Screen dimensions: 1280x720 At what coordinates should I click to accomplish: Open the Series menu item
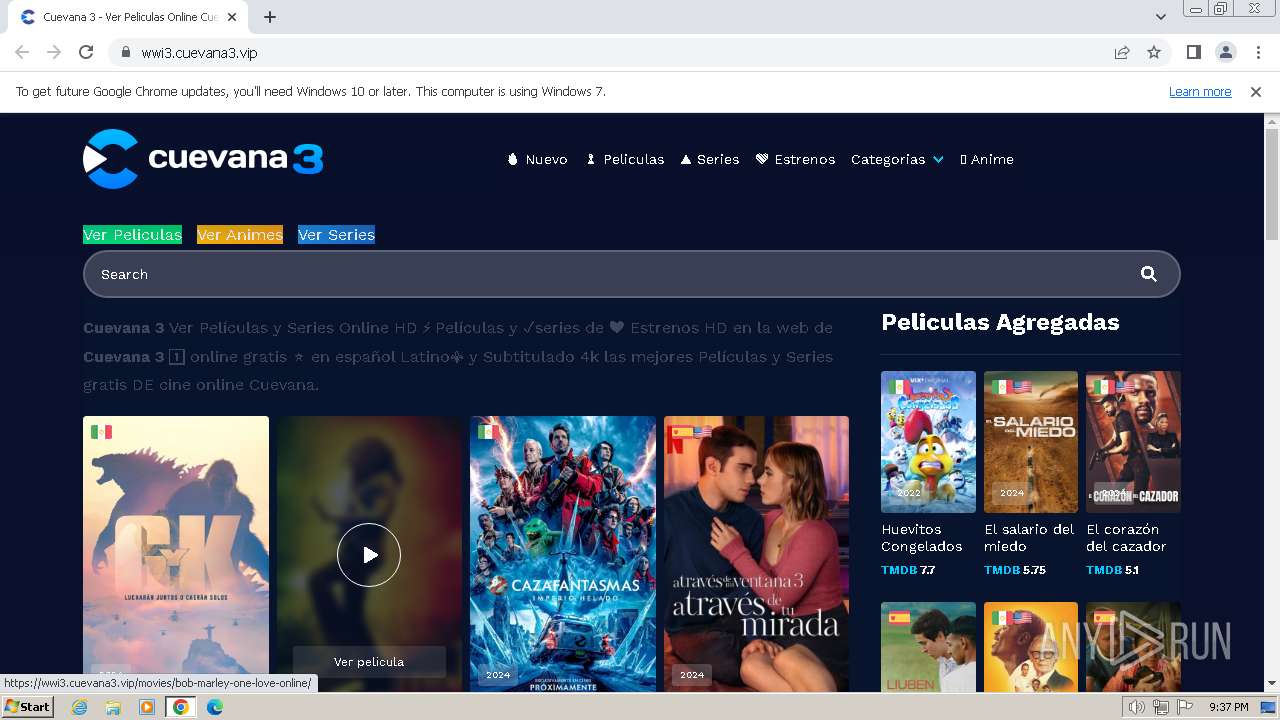710,159
